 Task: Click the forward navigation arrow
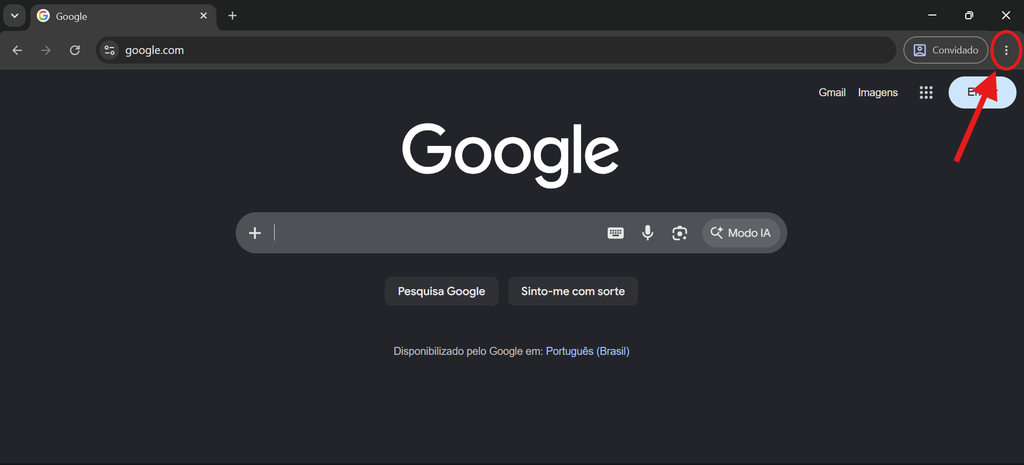(x=46, y=50)
